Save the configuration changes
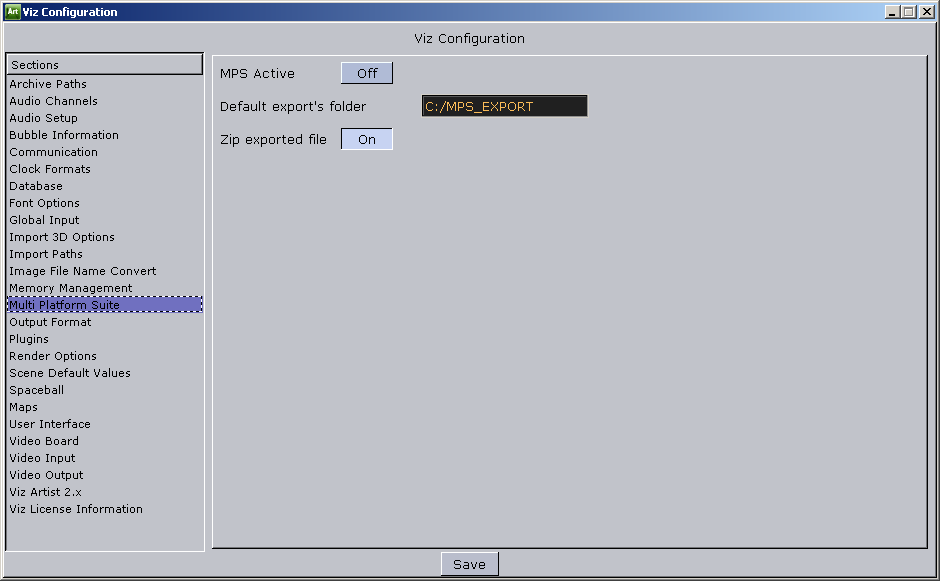Screen dimensions: 940x581 469,563
